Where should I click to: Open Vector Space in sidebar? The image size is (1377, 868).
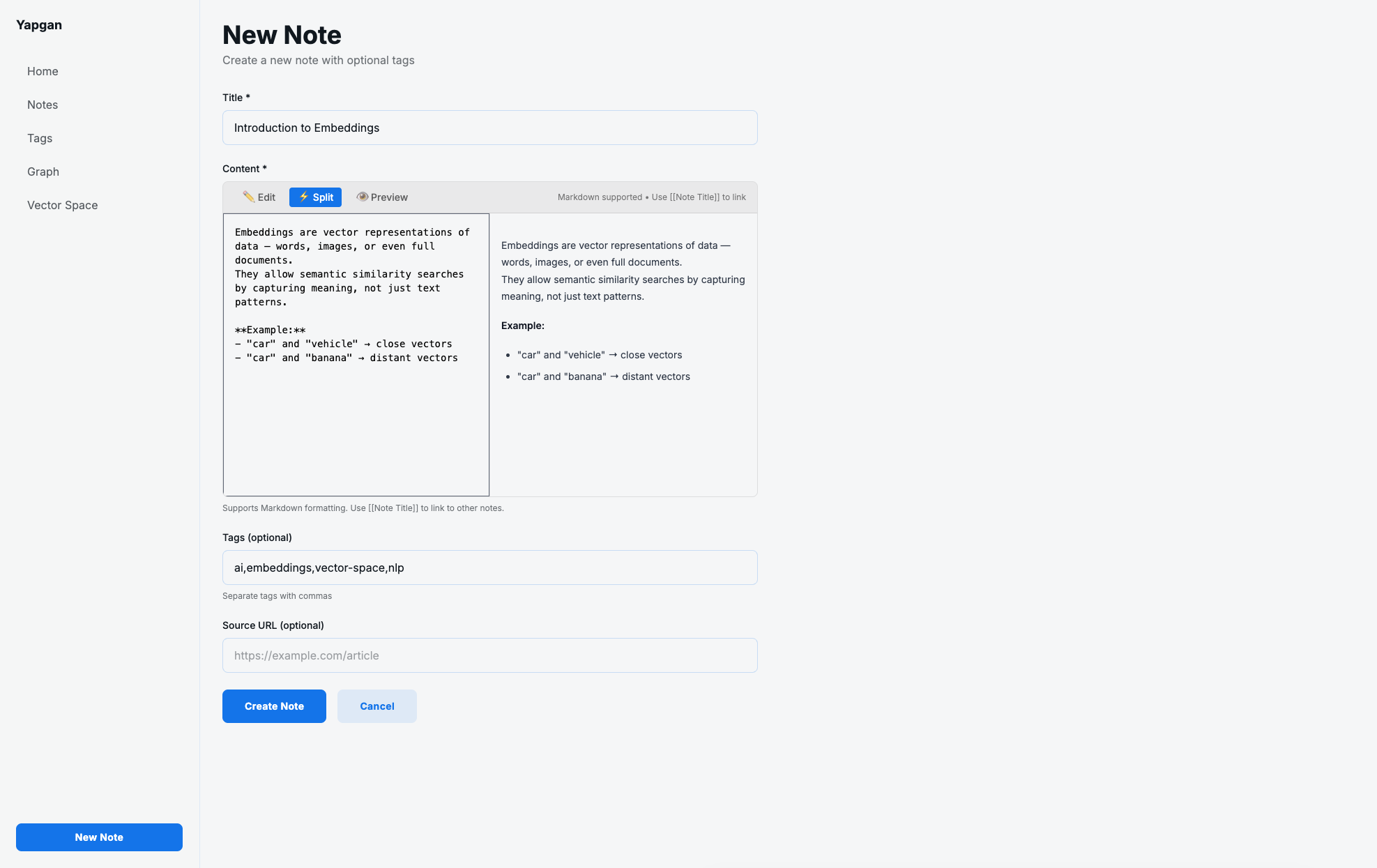[x=62, y=205]
